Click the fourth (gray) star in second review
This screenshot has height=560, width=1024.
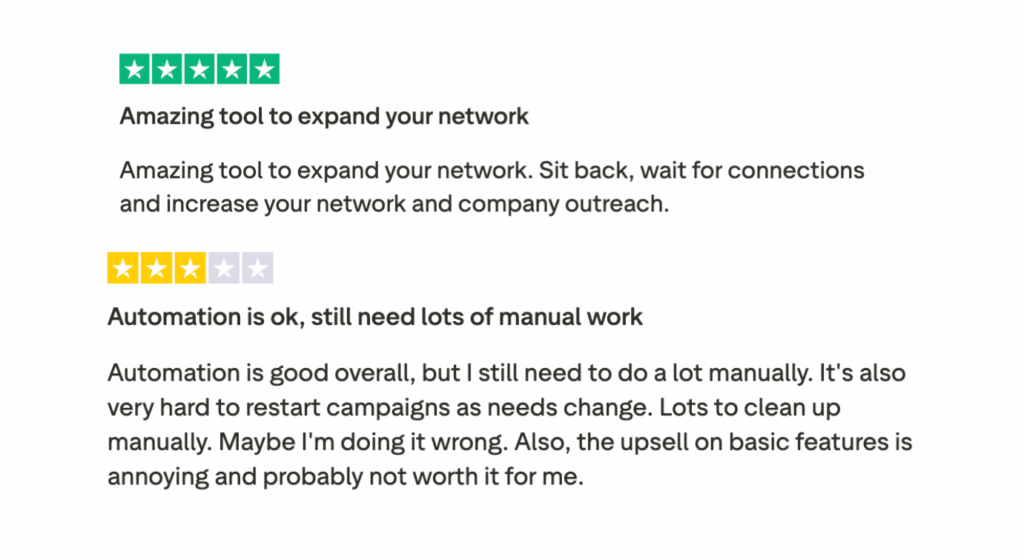(x=224, y=269)
